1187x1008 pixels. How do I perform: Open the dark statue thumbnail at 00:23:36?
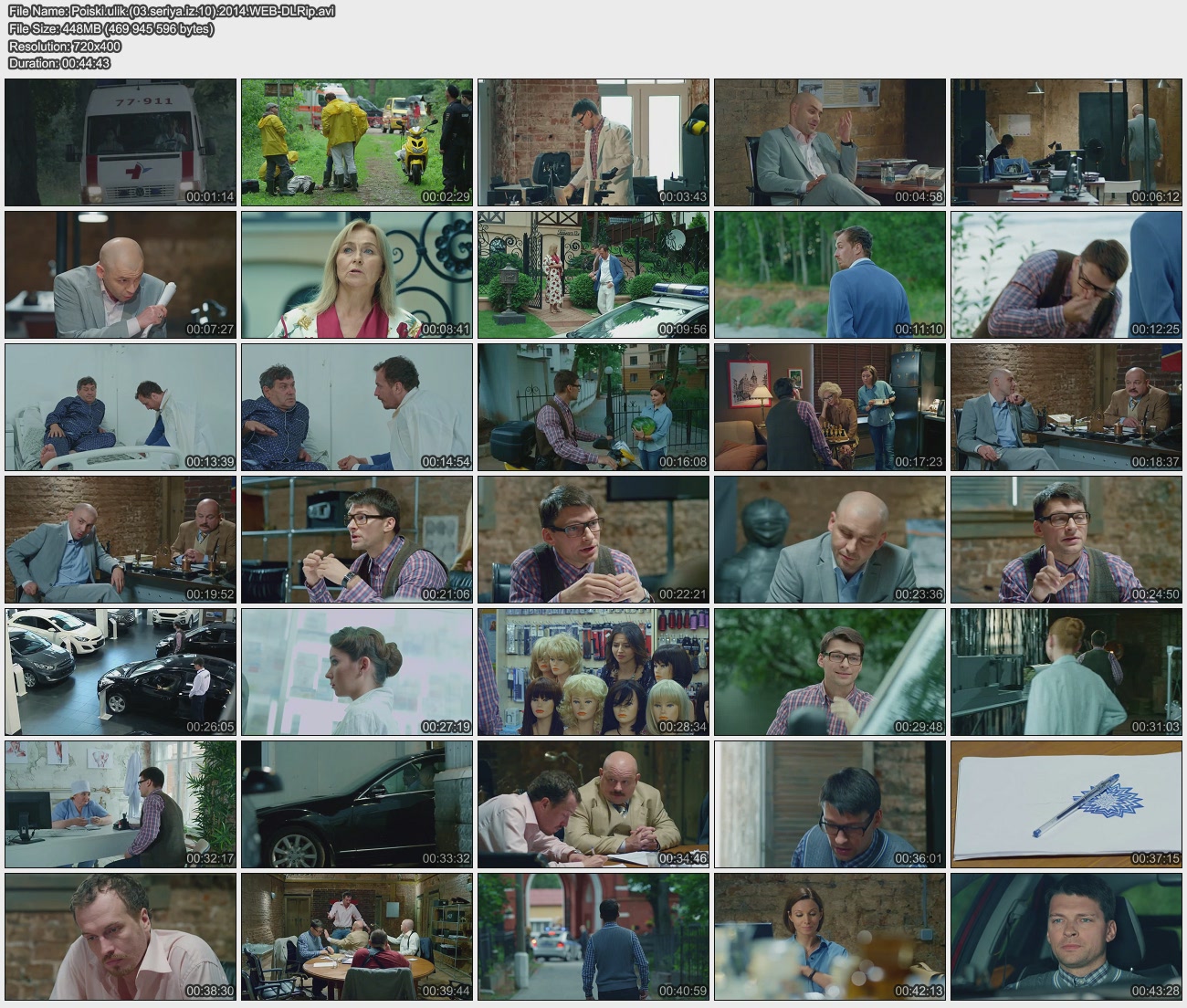click(830, 540)
